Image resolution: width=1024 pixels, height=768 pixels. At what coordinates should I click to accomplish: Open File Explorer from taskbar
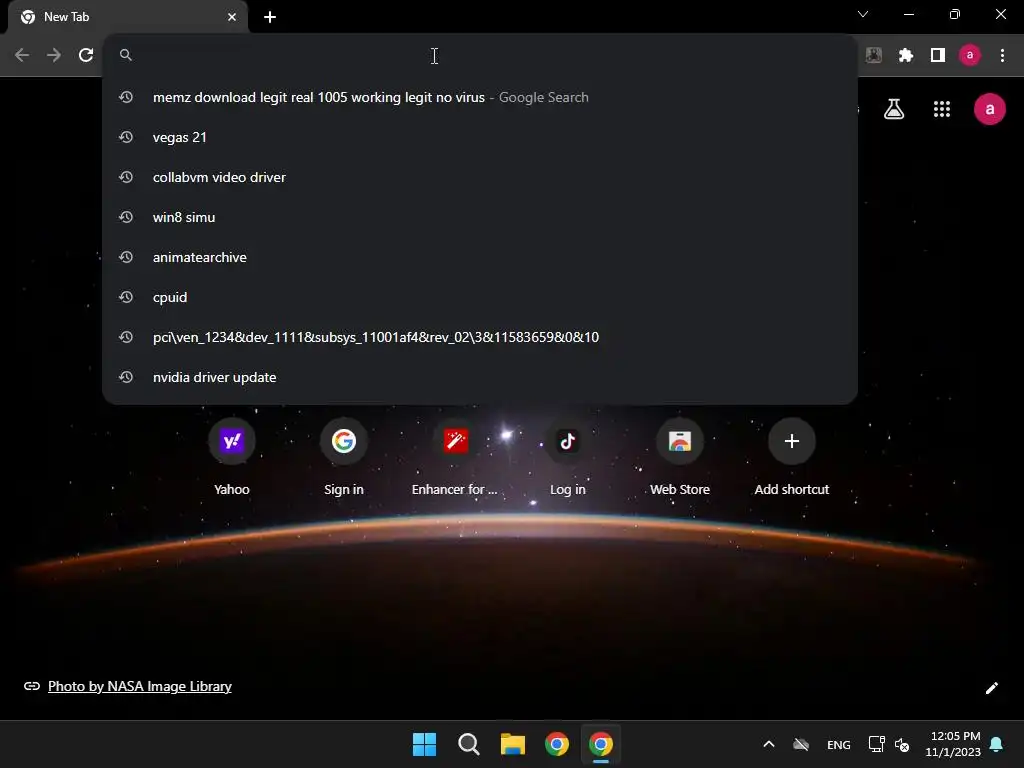[513, 744]
